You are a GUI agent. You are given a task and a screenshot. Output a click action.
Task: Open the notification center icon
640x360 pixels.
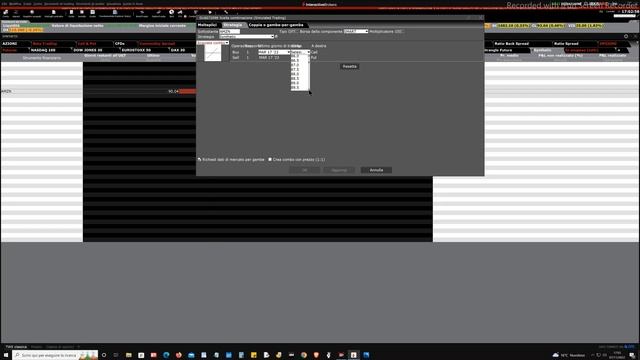[x=632, y=355]
